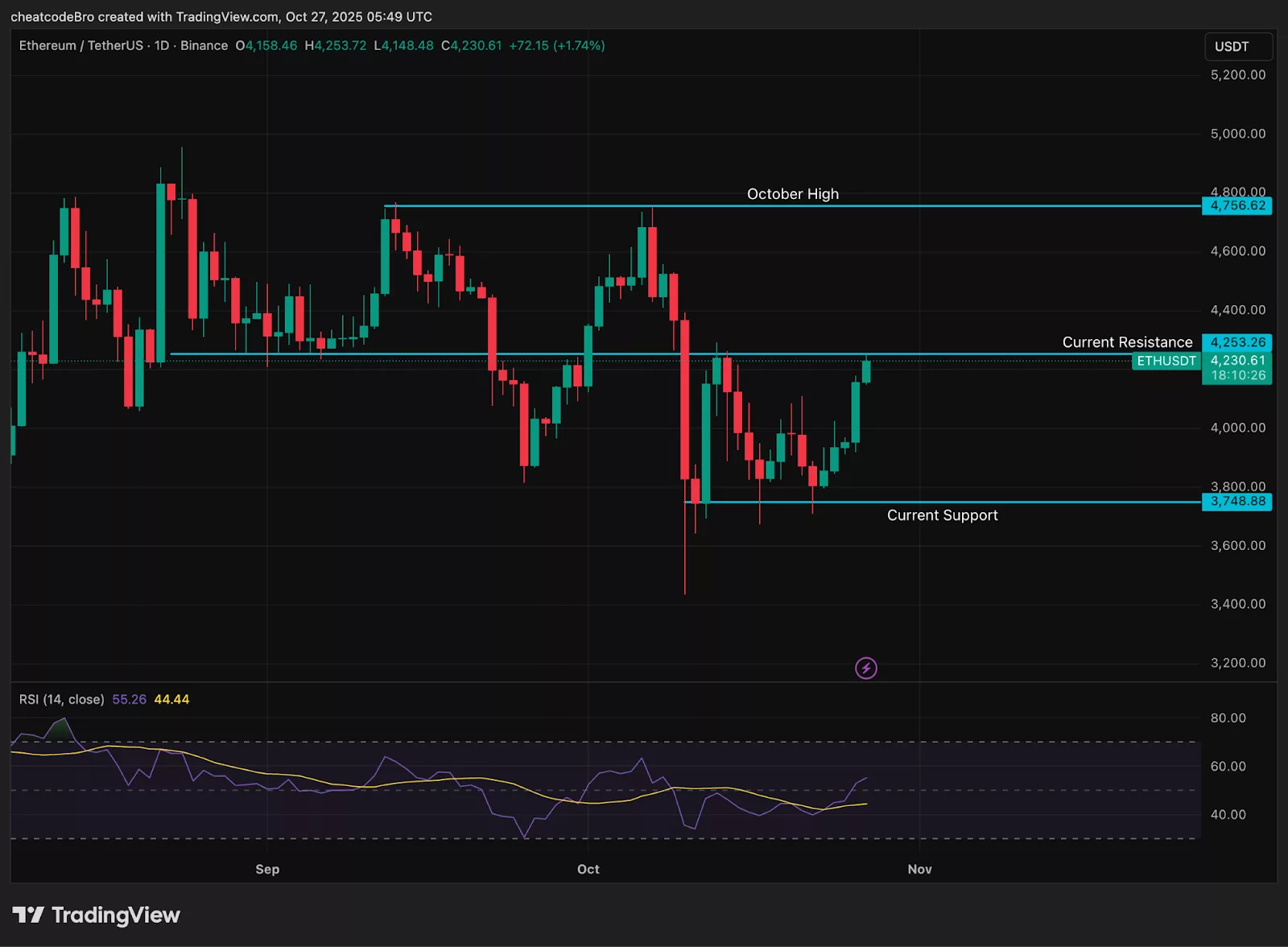The height and width of the screenshot is (947, 1288).
Task: Click the 3,748.88 Current Support price label
Action: [x=1237, y=501]
